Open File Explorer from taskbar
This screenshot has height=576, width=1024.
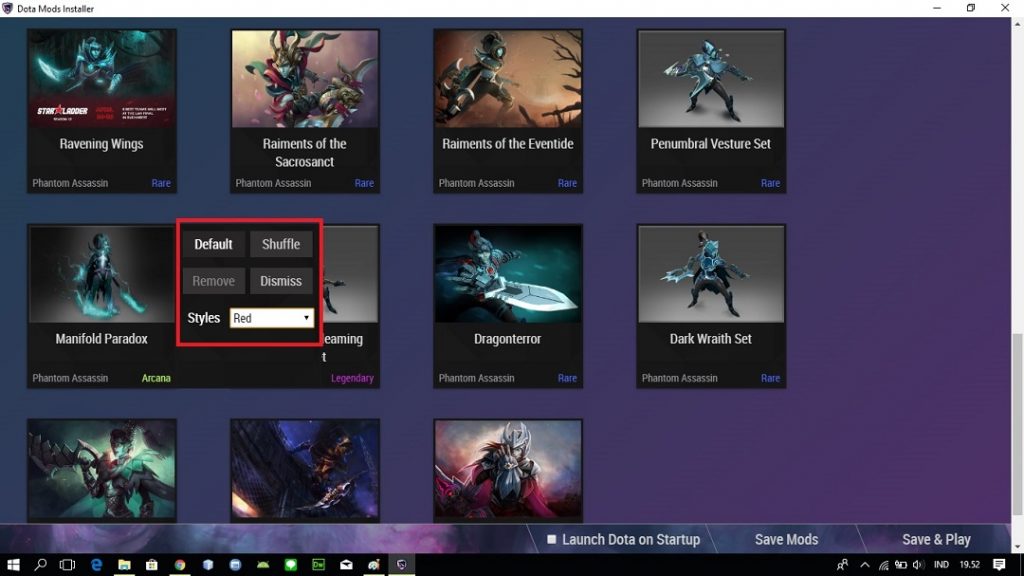point(124,565)
